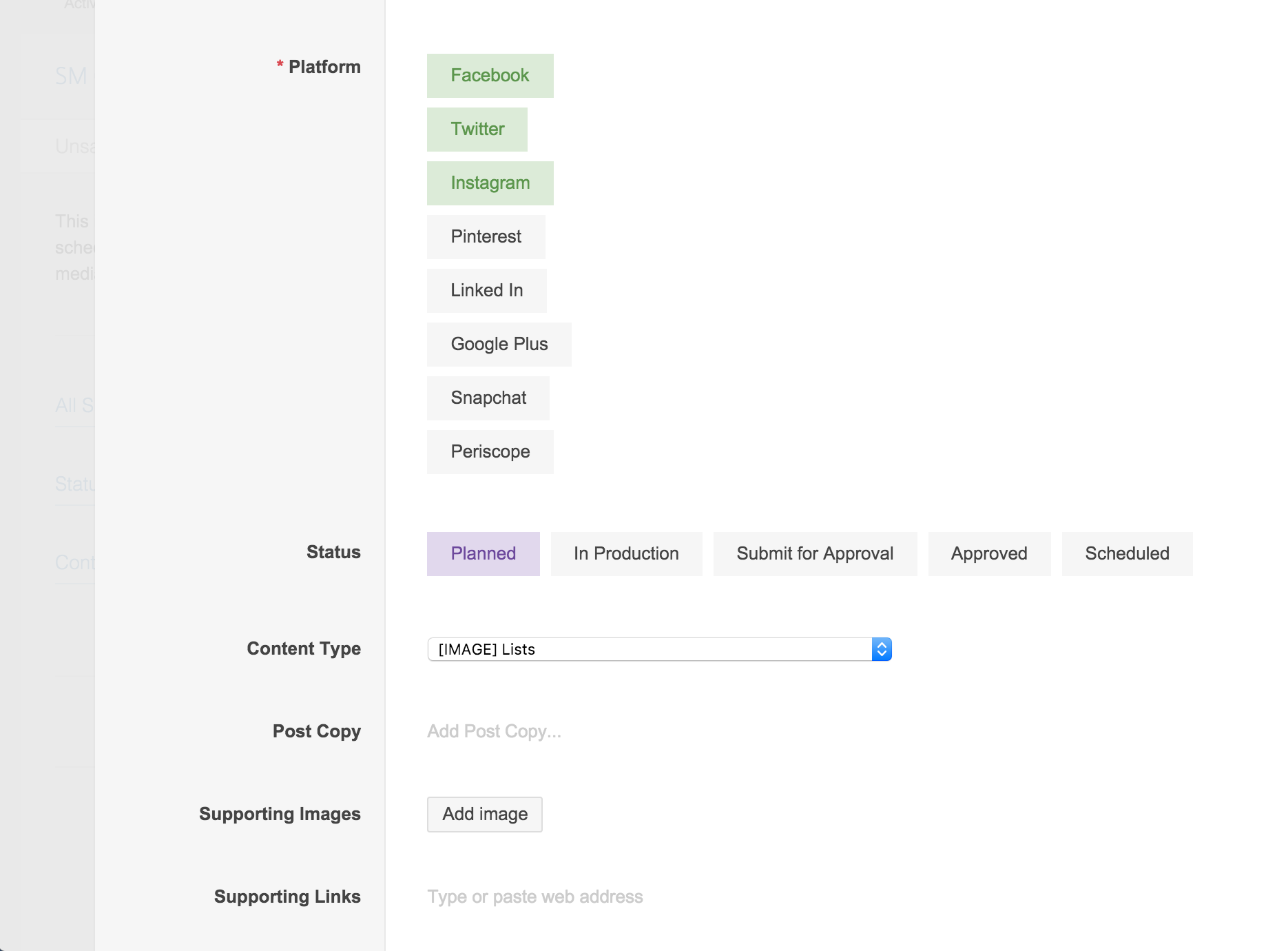Choose the Planned status

[x=483, y=554]
